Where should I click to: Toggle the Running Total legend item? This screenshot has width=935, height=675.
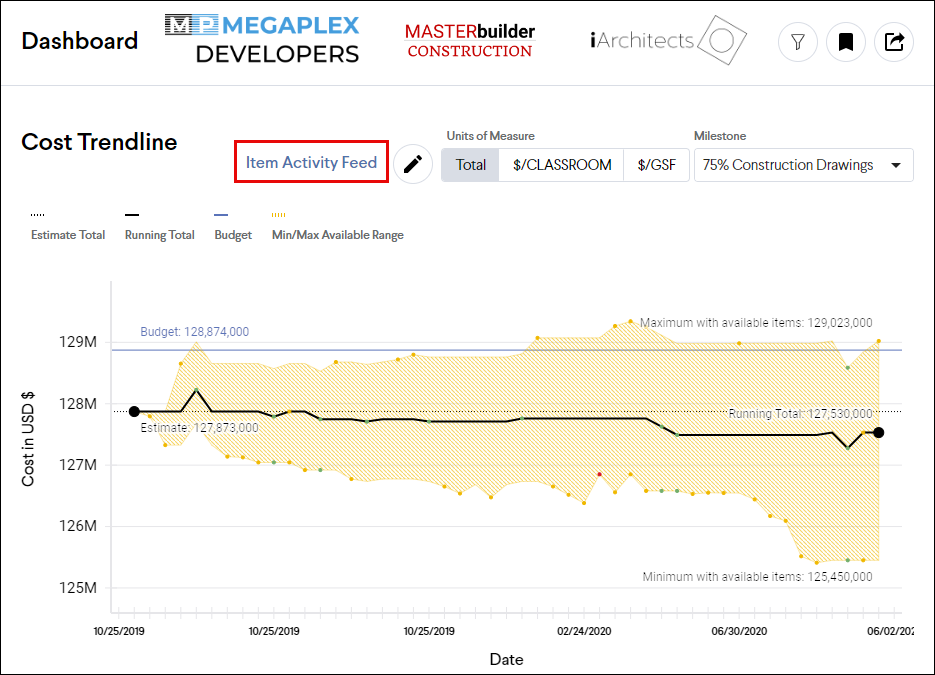pos(159,235)
